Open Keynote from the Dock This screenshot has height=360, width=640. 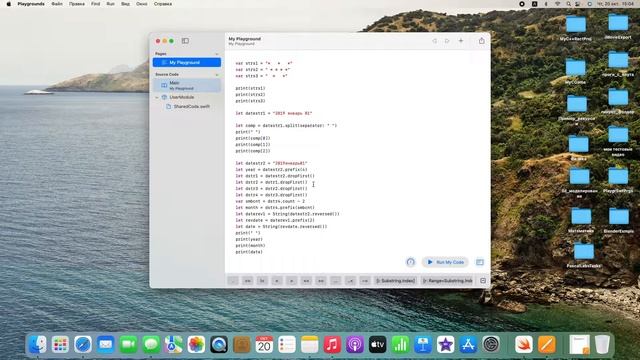[x=423, y=345]
